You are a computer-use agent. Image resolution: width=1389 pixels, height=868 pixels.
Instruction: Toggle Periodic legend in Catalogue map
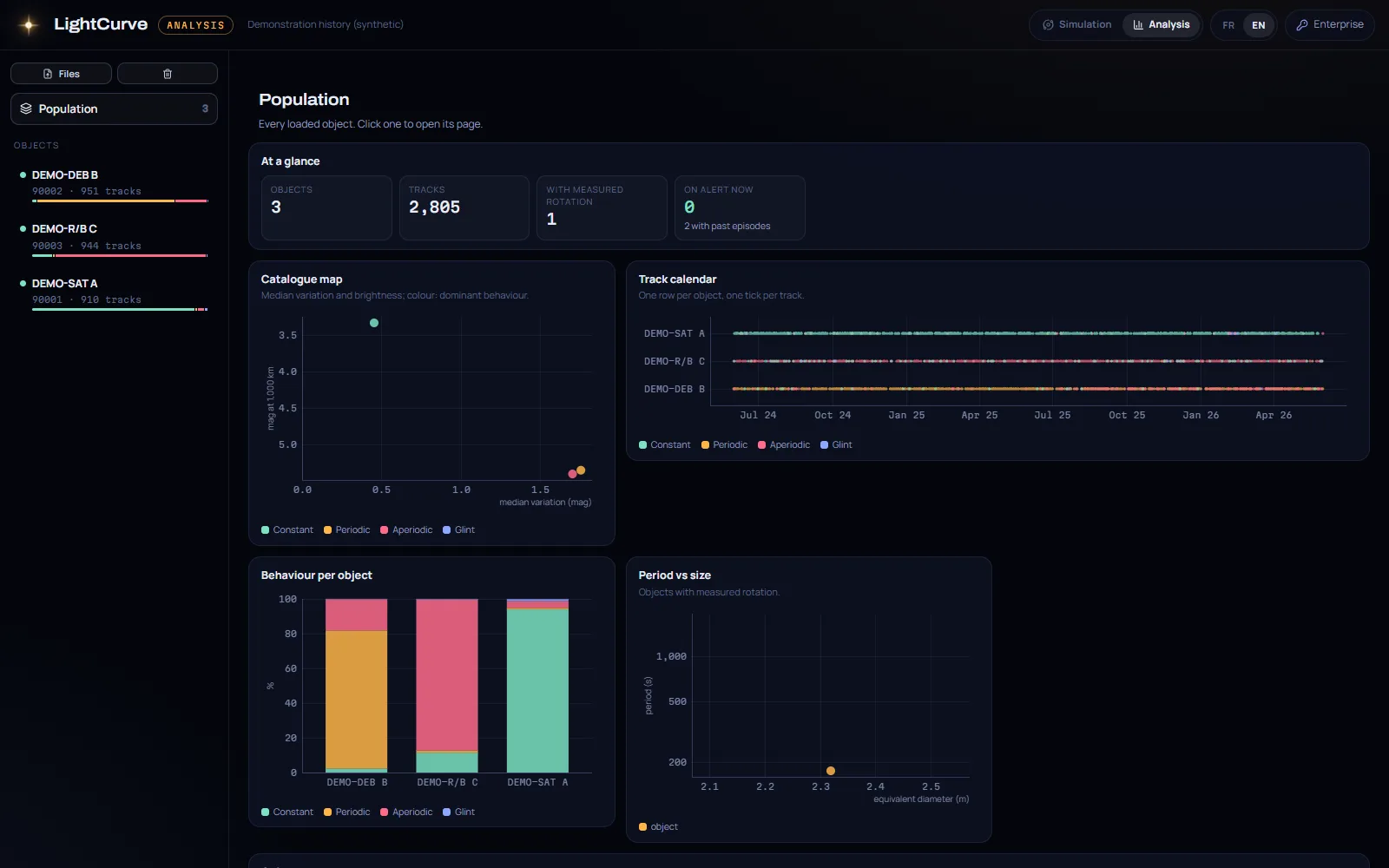click(x=347, y=529)
